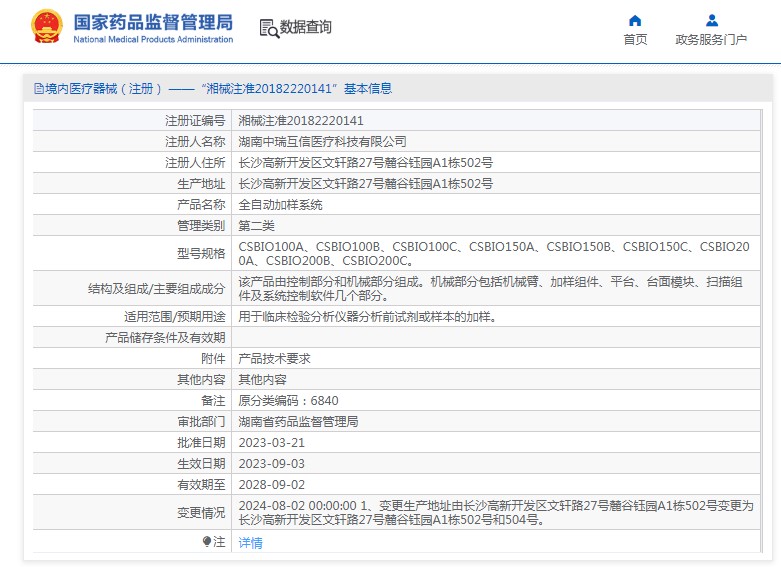Select 湖南省药品监督管理局 approval department

(x=298, y=421)
